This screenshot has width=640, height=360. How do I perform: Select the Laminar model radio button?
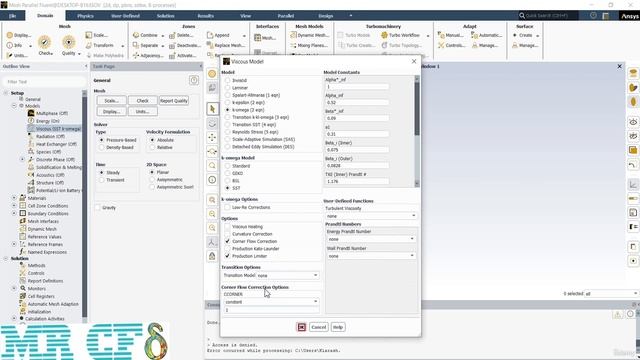(x=227, y=88)
